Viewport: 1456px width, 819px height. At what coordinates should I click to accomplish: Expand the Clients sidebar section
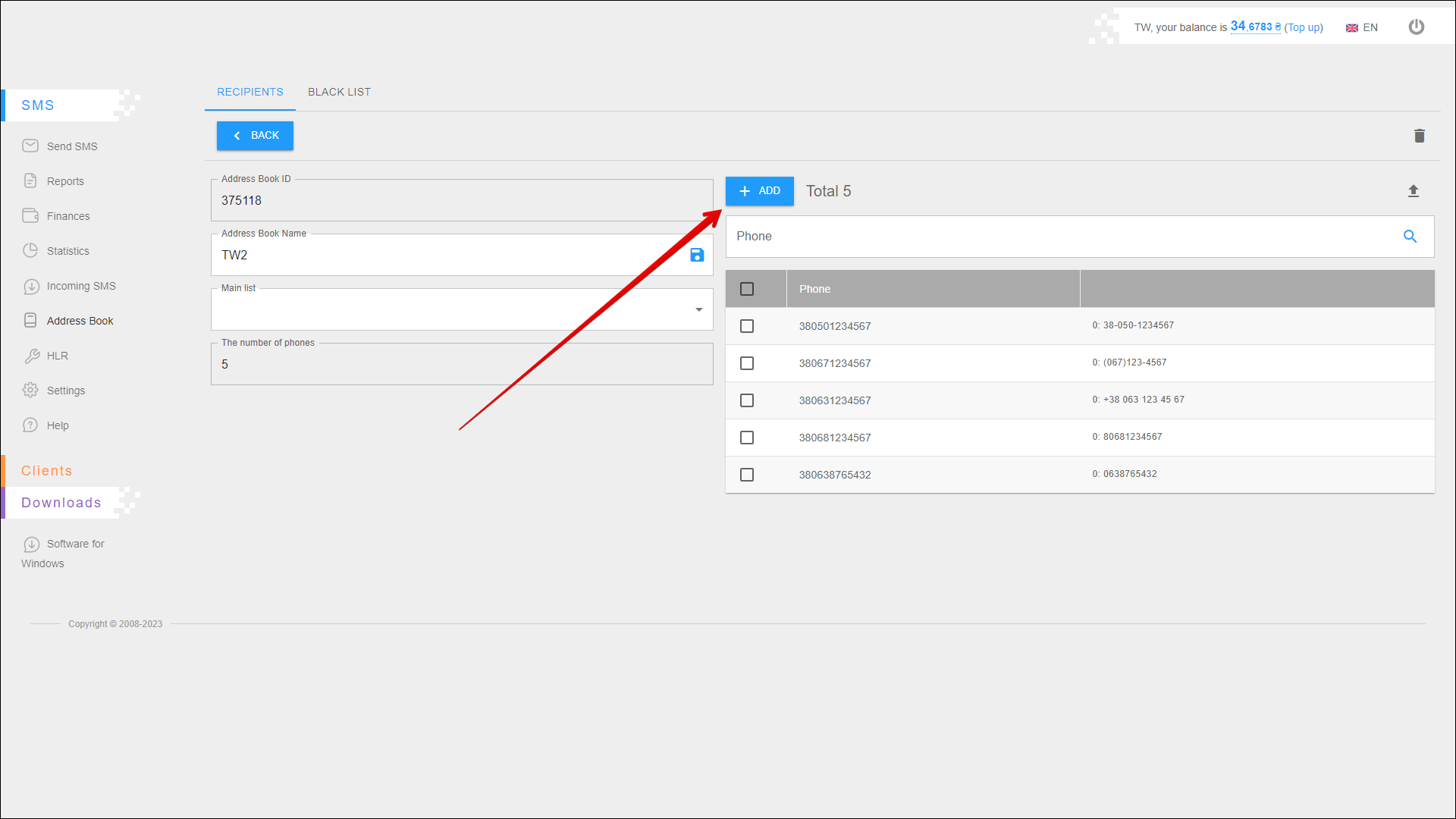click(x=46, y=471)
